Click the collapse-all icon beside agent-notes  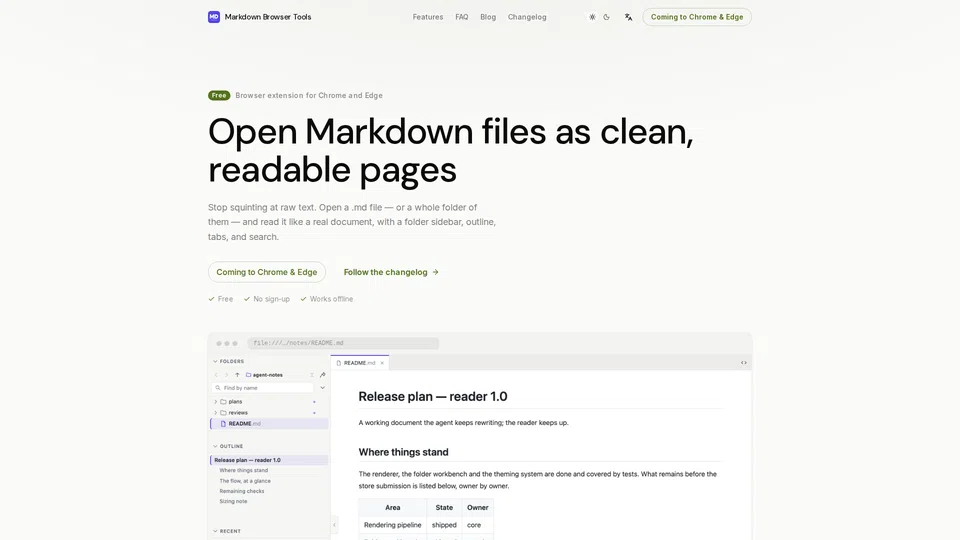[312, 375]
